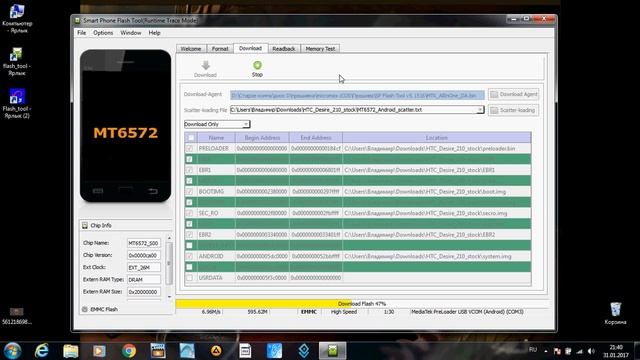Toggle the ANDROID row checkbox
The image size is (640, 360).
(x=189, y=256)
